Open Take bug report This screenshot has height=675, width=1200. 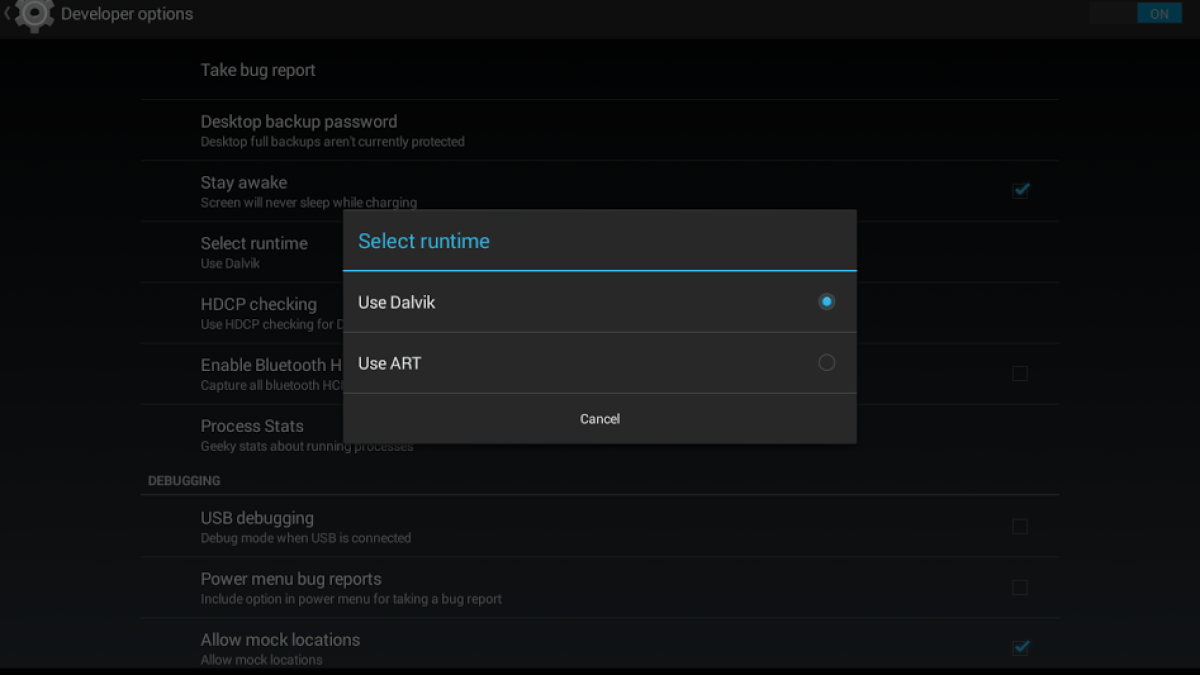coord(258,70)
